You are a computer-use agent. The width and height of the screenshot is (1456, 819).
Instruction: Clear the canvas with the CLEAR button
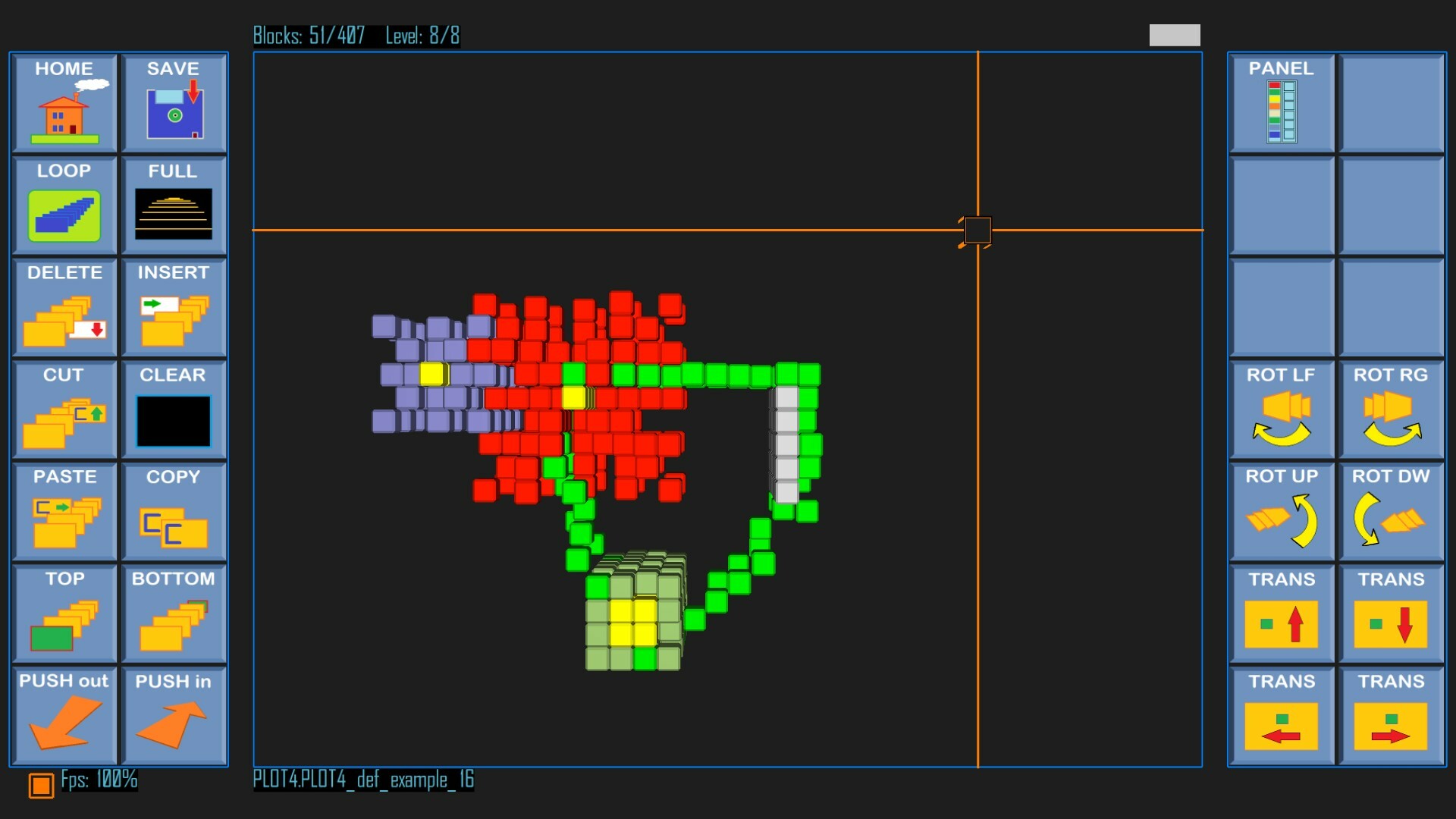(x=174, y=410)
